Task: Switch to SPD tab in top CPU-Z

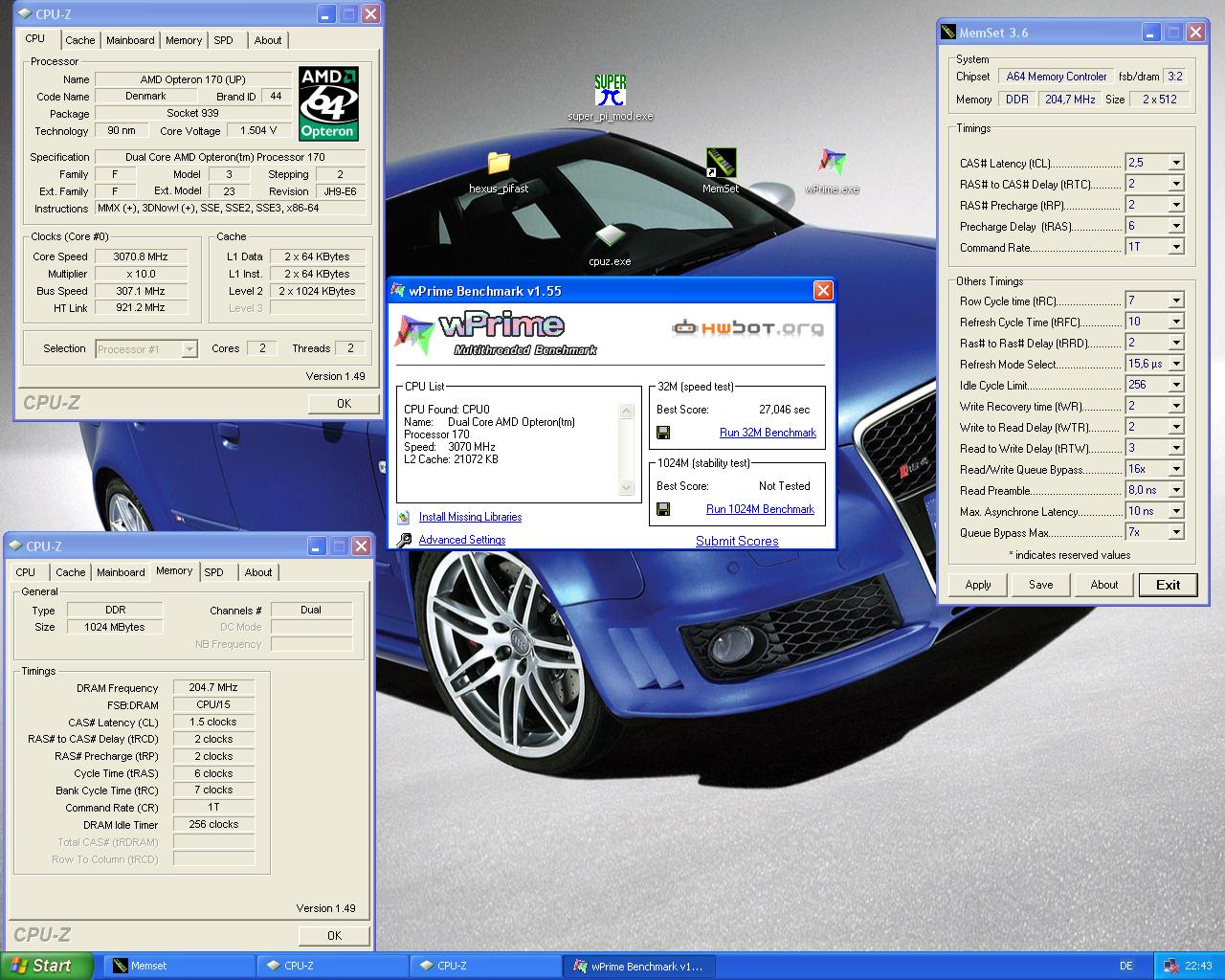Action: (223, 40)
